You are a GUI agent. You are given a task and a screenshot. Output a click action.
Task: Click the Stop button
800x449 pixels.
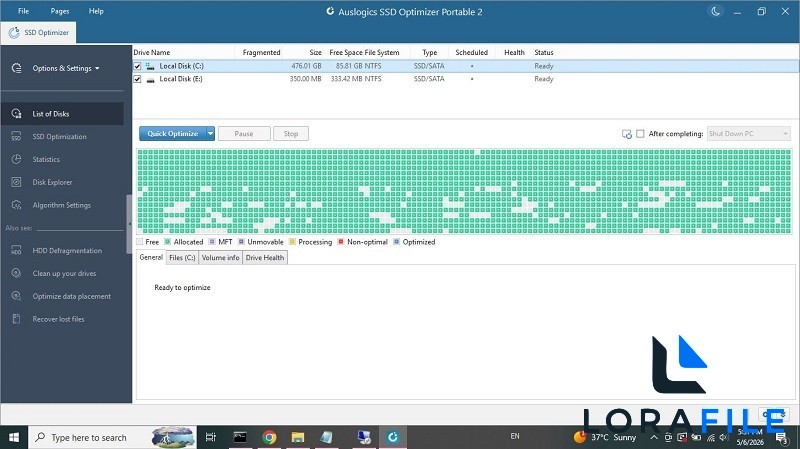pyautogui.click(x=291, y=134)
